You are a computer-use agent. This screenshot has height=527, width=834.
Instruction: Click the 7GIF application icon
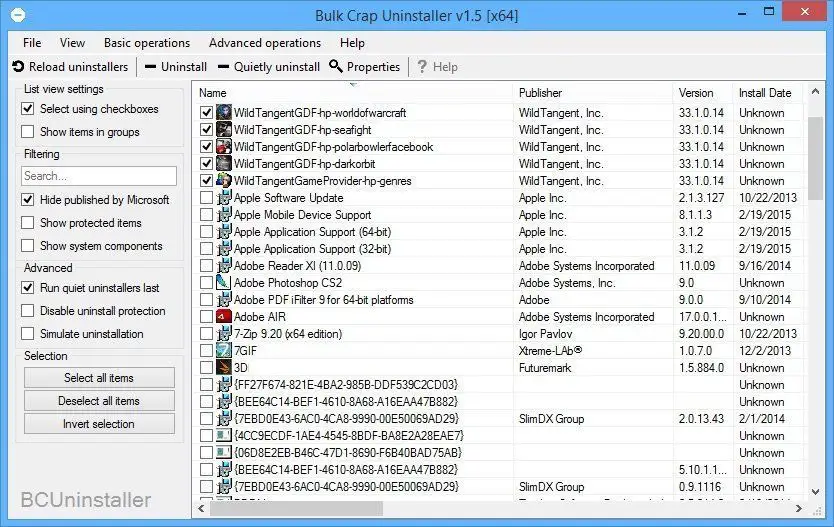coord(224,350)
